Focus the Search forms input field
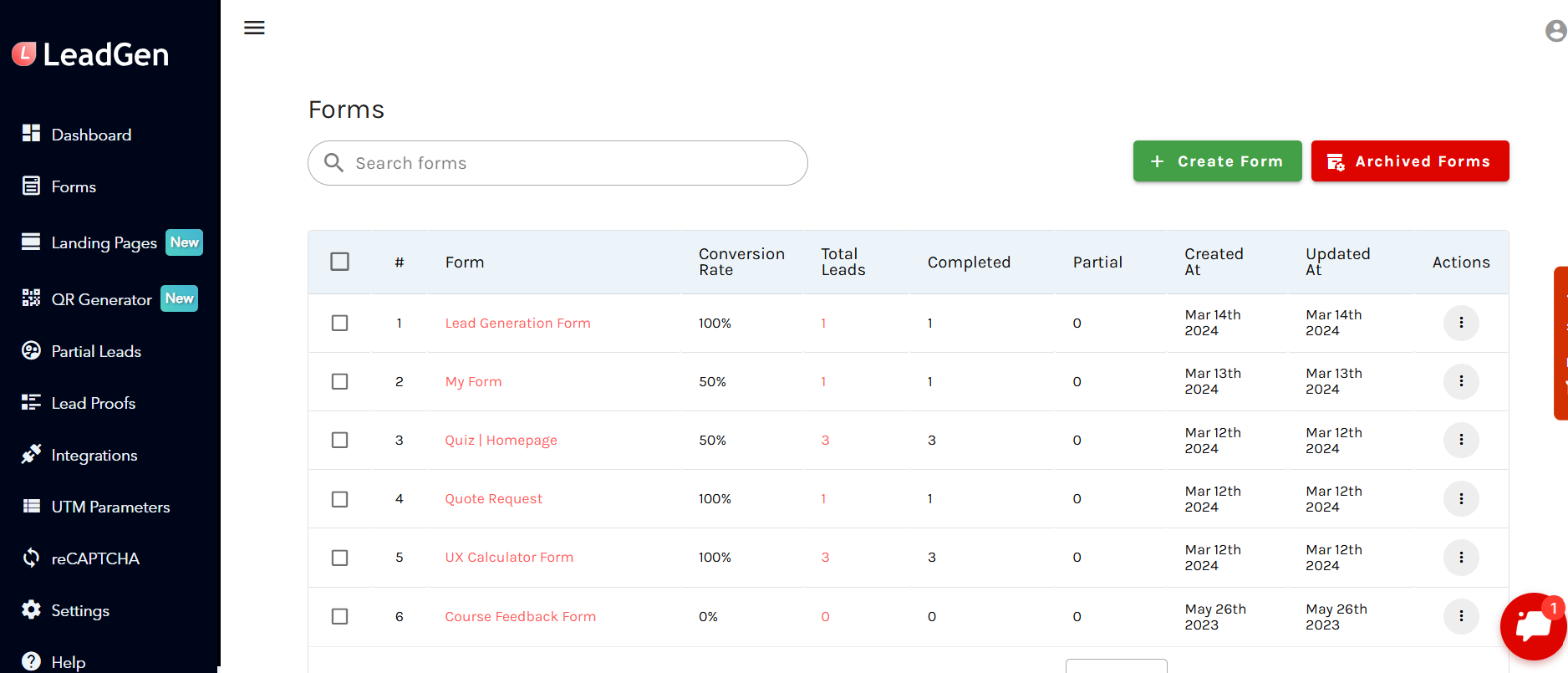 pyautogui.click(x=557, y=163)
